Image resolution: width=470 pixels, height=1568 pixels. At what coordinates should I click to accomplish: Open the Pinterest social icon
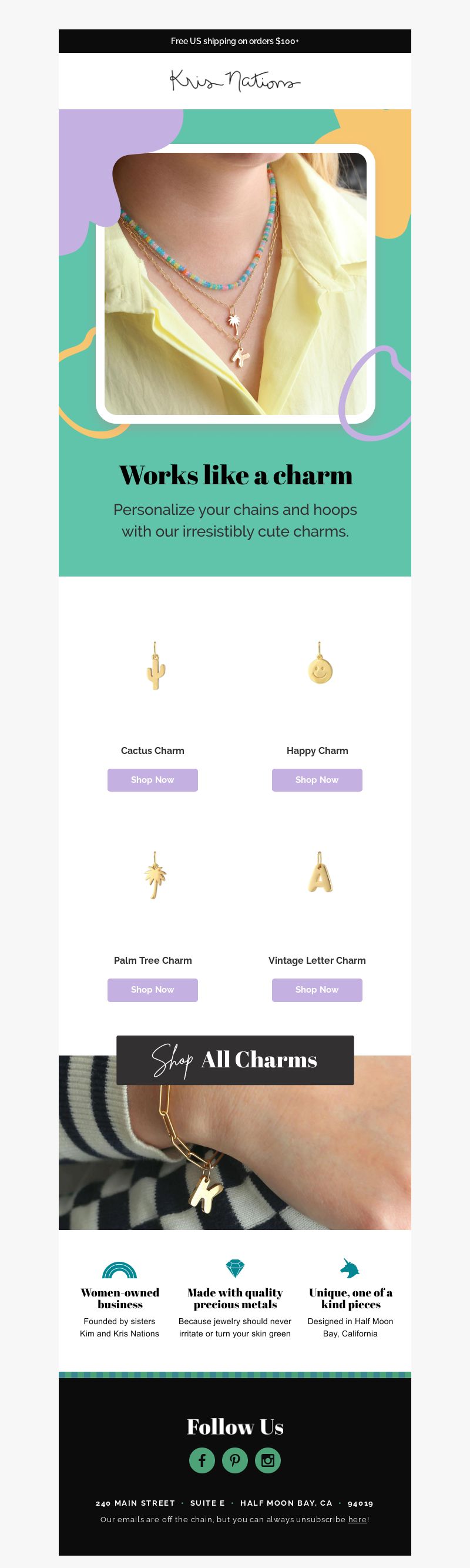(235, 1460)
